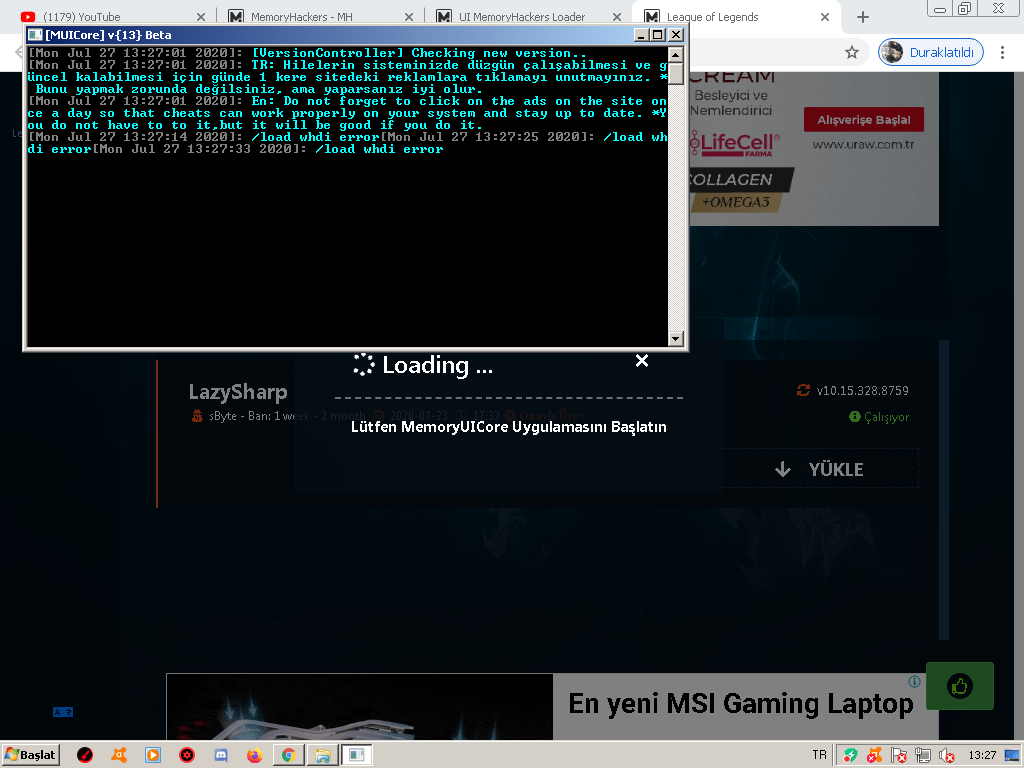
Task: Launch Discord from the taskbar
Action: coord(221,755)
